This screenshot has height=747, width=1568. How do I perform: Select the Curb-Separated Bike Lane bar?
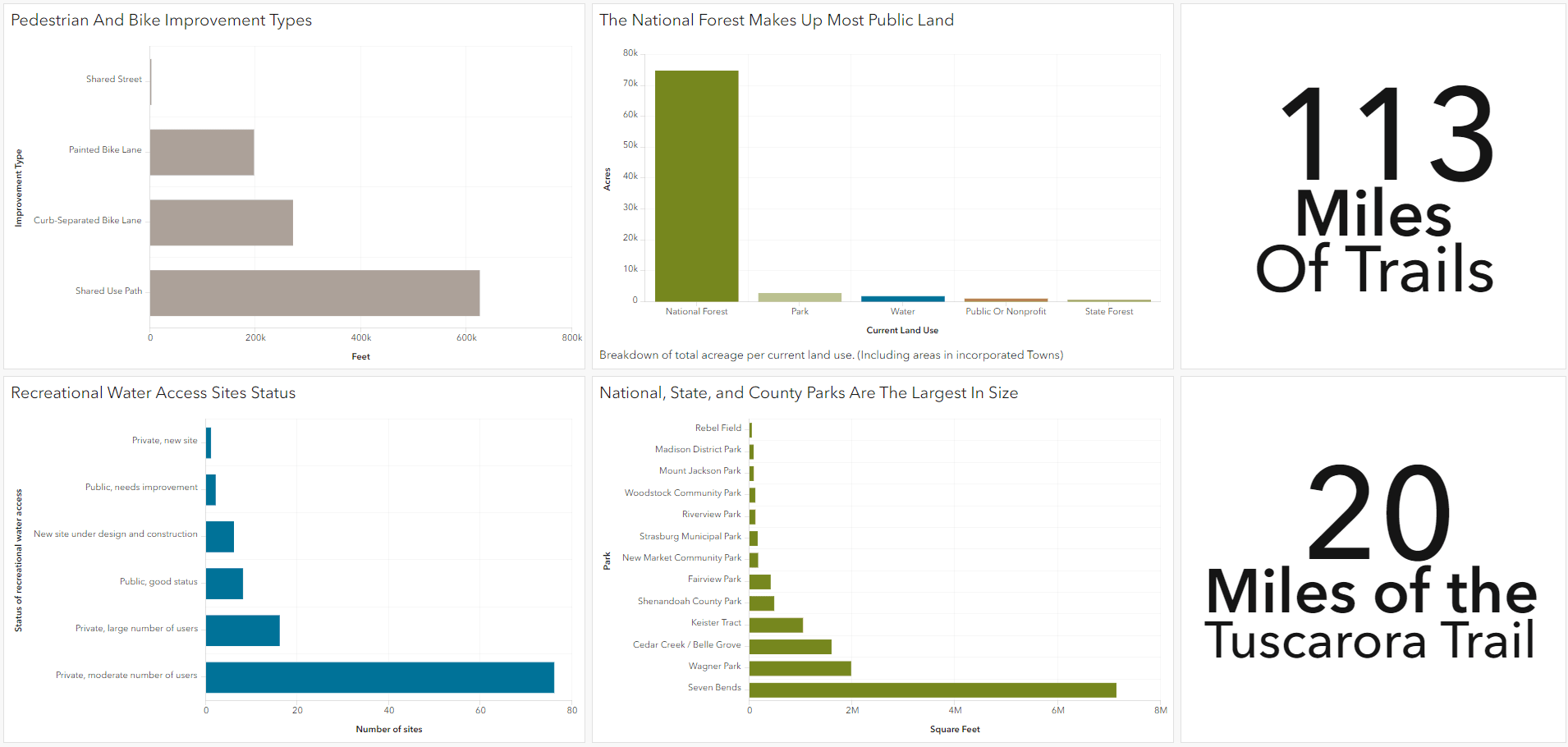[x=221, y=222]
